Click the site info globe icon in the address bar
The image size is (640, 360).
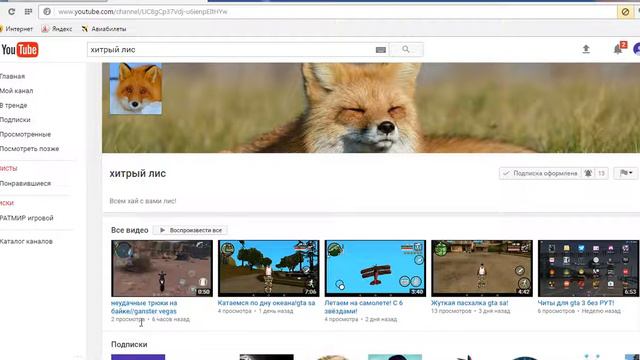click(47, 12)
